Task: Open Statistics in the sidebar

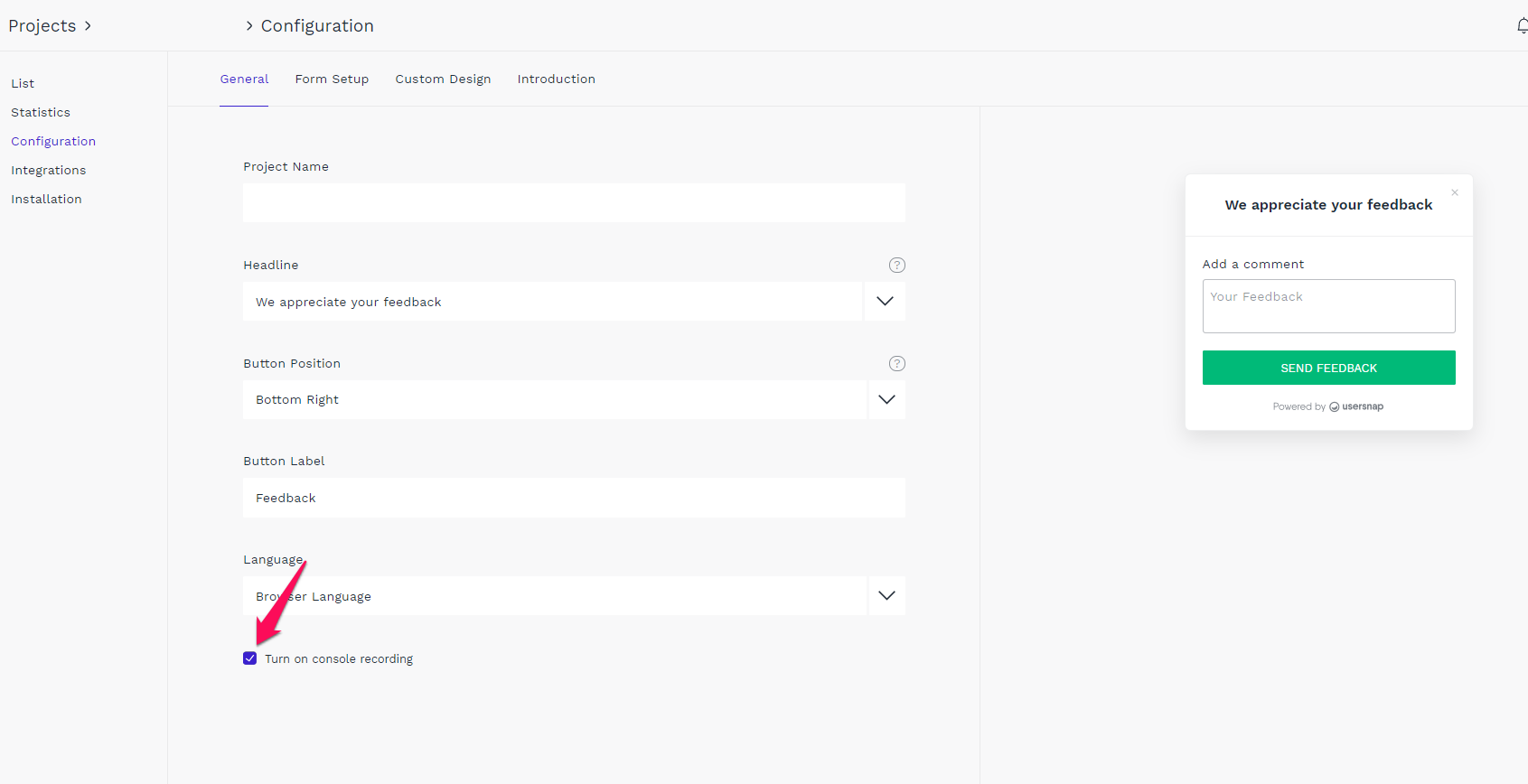Action: tap(41, 112)
